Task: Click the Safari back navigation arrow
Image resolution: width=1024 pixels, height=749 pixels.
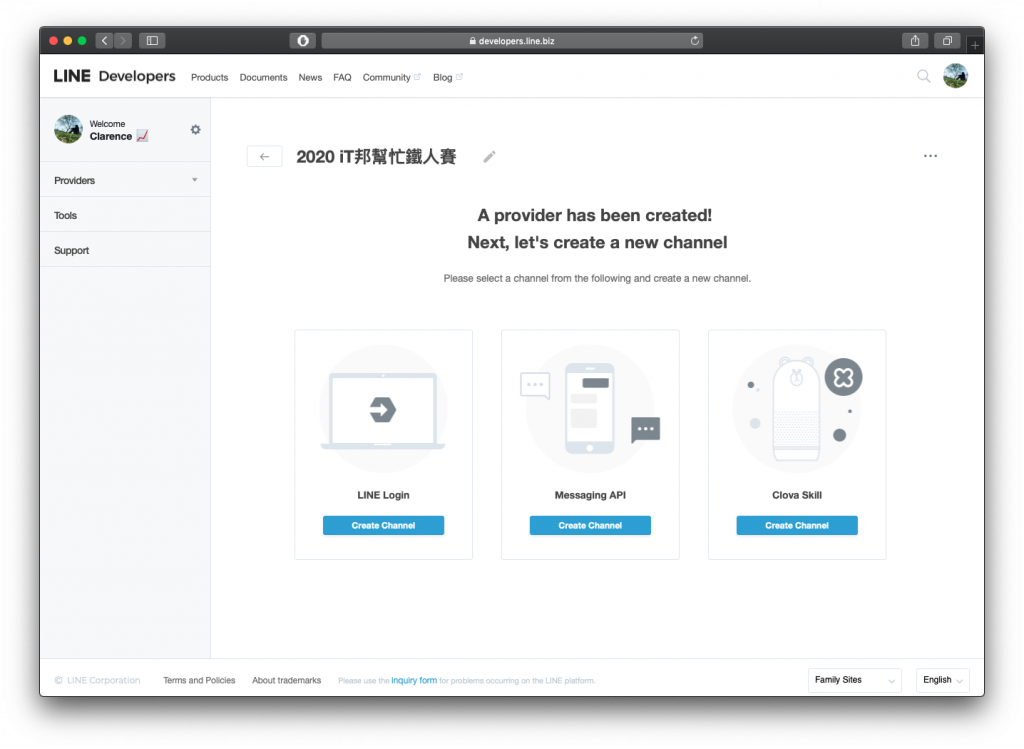Action: (104, 40)
